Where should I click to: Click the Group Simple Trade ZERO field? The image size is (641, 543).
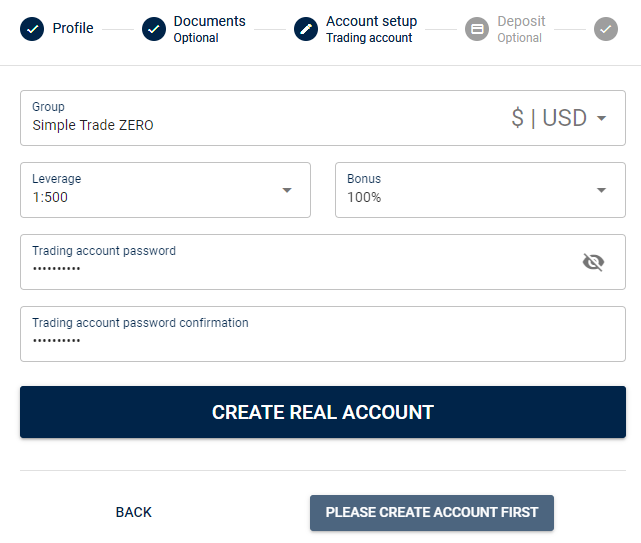[x=323, y=118]
